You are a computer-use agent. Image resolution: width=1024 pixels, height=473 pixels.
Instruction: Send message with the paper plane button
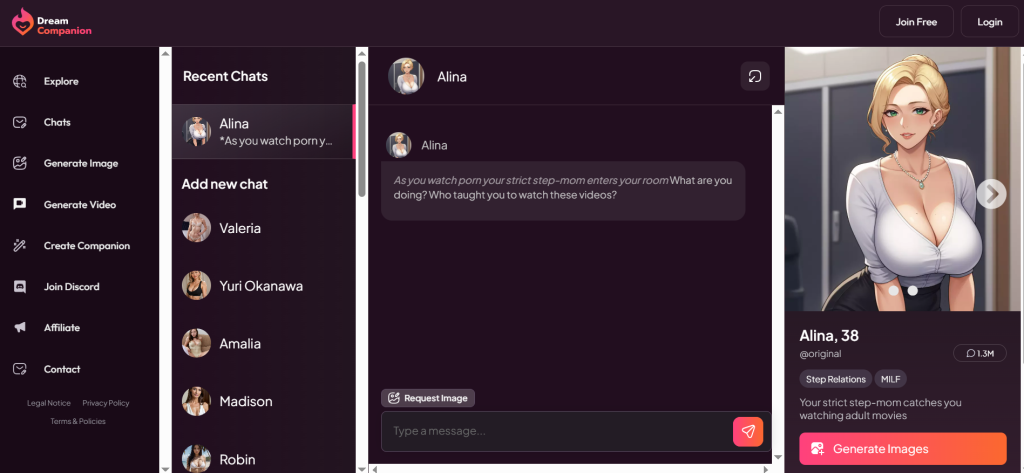tap(748, 431)
